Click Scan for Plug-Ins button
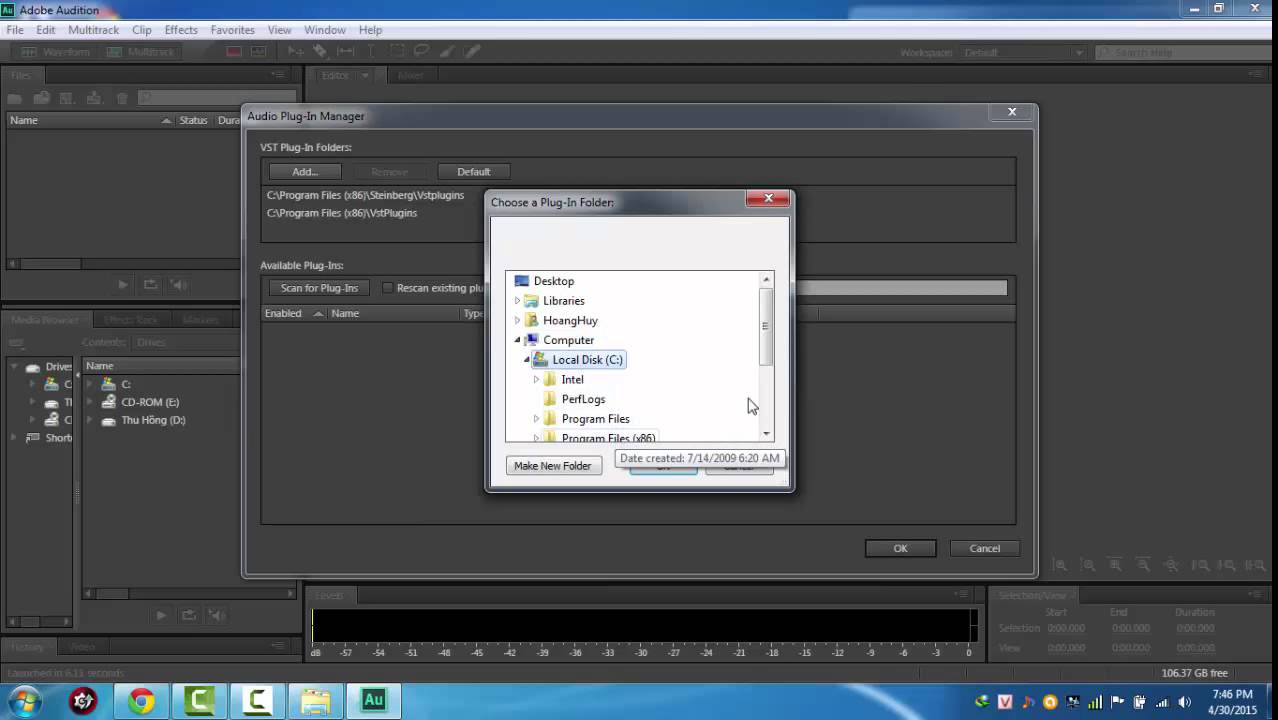Image resolution: width=1278 pixels, height=720 pixels. point(319,288)
